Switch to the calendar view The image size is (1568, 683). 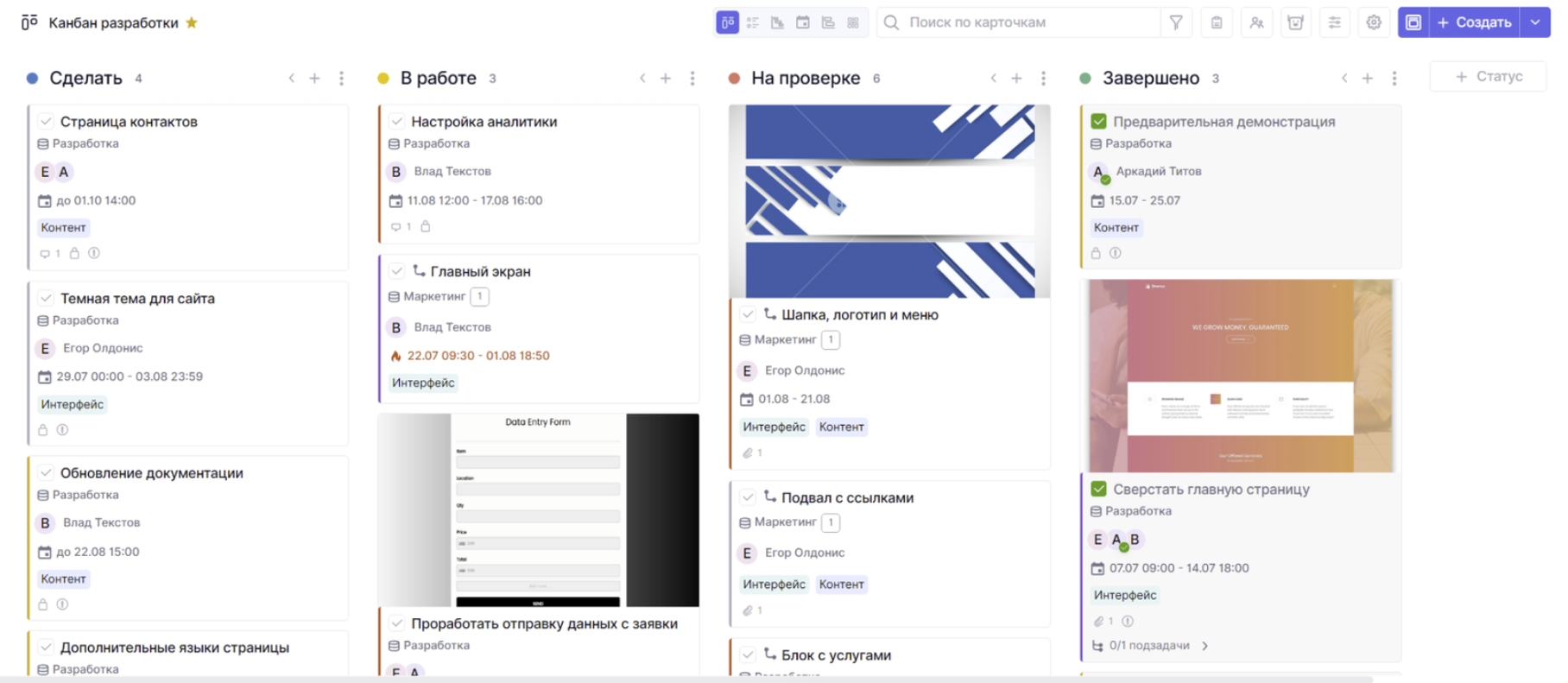pyautogui.click(x=803, y=22)
